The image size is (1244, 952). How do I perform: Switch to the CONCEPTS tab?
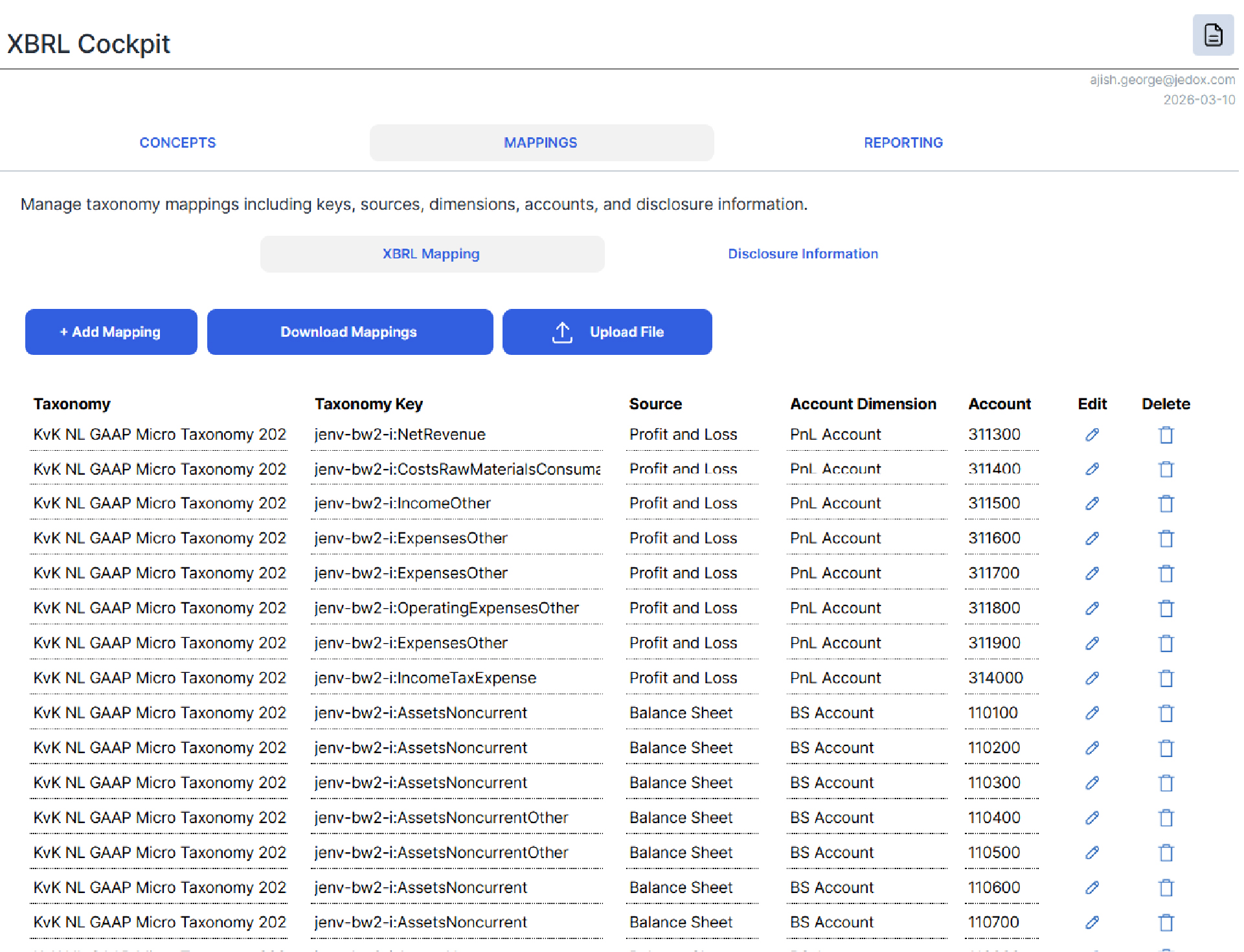tap(177, 142)
